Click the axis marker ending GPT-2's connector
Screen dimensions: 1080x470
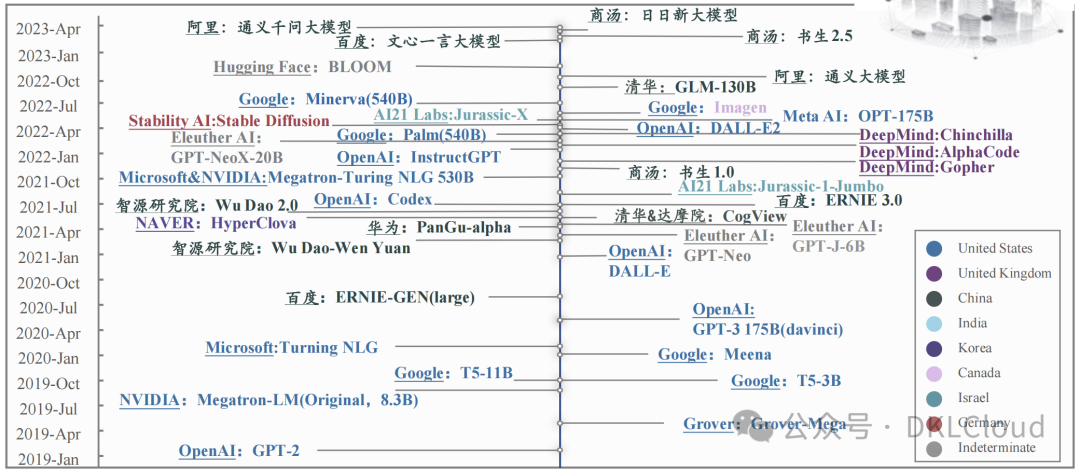(560, 451)
